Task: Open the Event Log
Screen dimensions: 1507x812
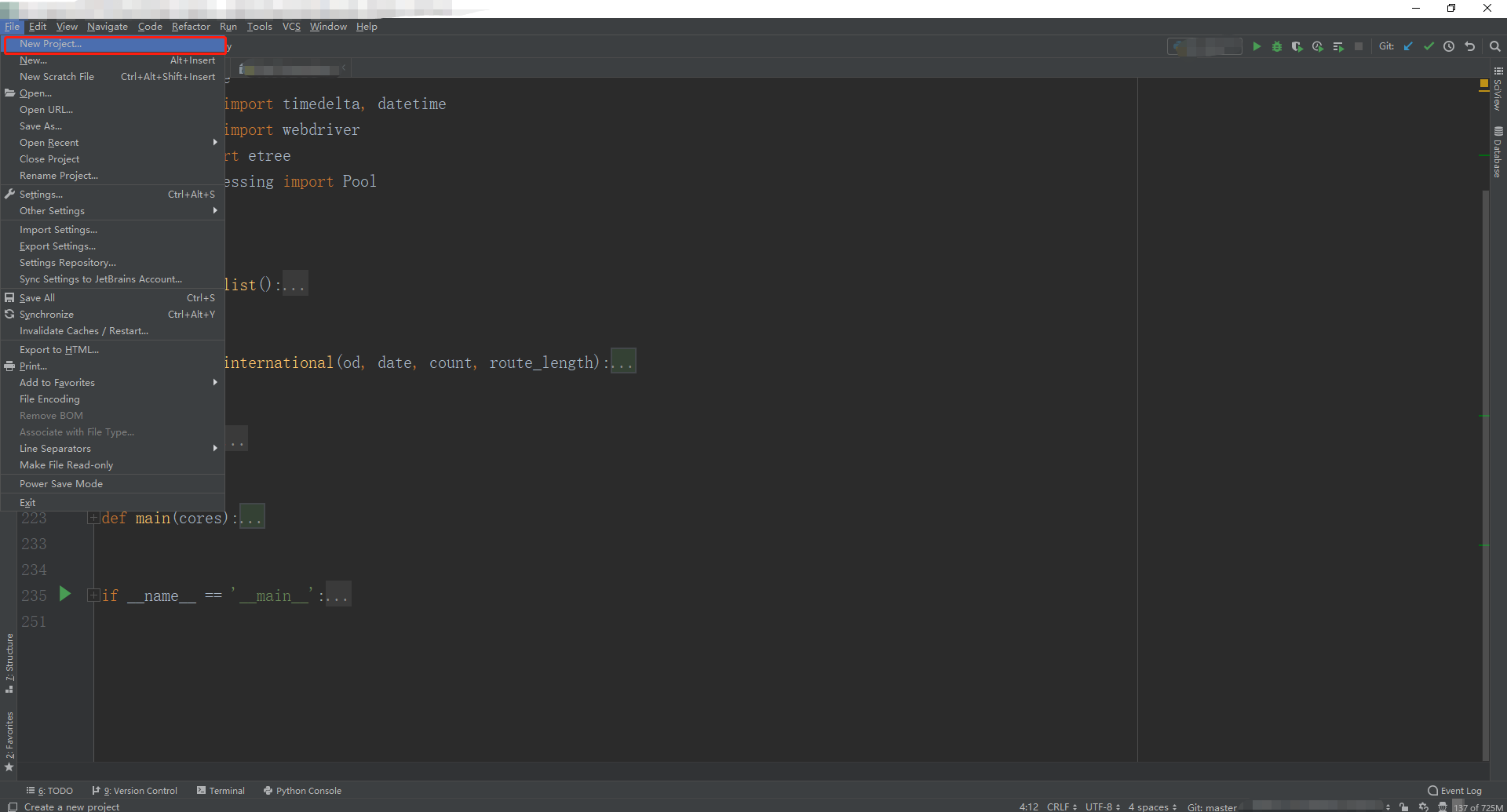Action: 1454,791
